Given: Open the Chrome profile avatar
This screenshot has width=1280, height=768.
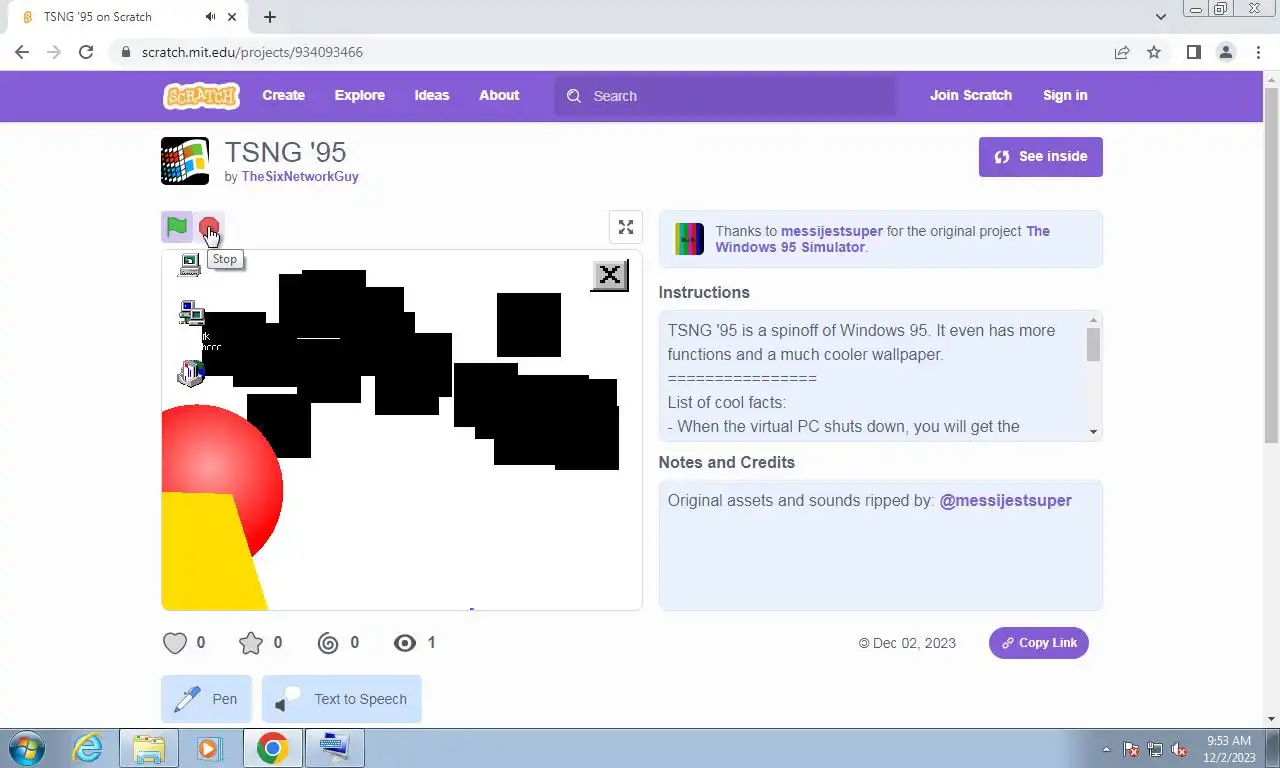Looking at the screenshot, I should point(1226,52).
